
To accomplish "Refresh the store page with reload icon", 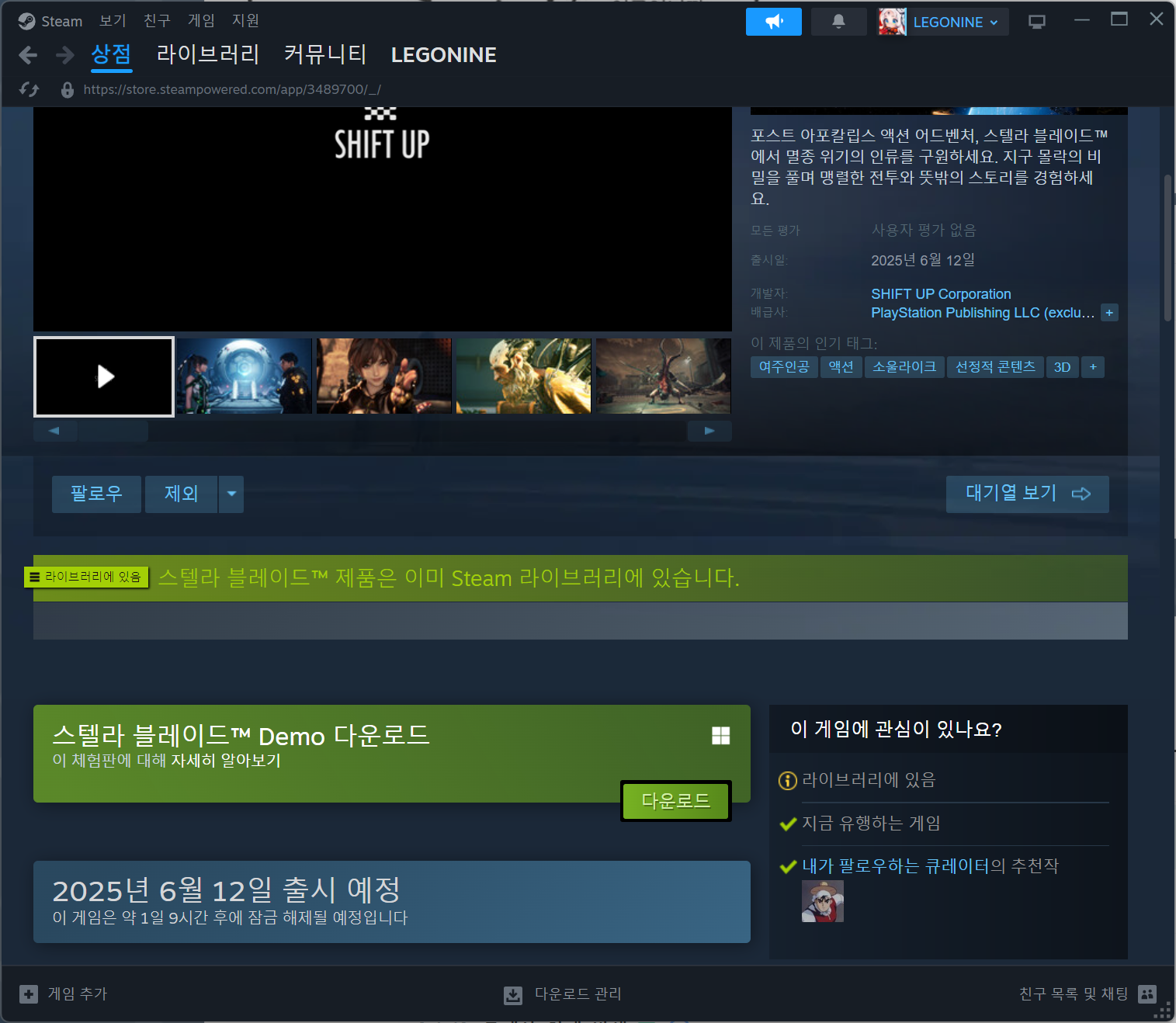I will click(29, 89).
